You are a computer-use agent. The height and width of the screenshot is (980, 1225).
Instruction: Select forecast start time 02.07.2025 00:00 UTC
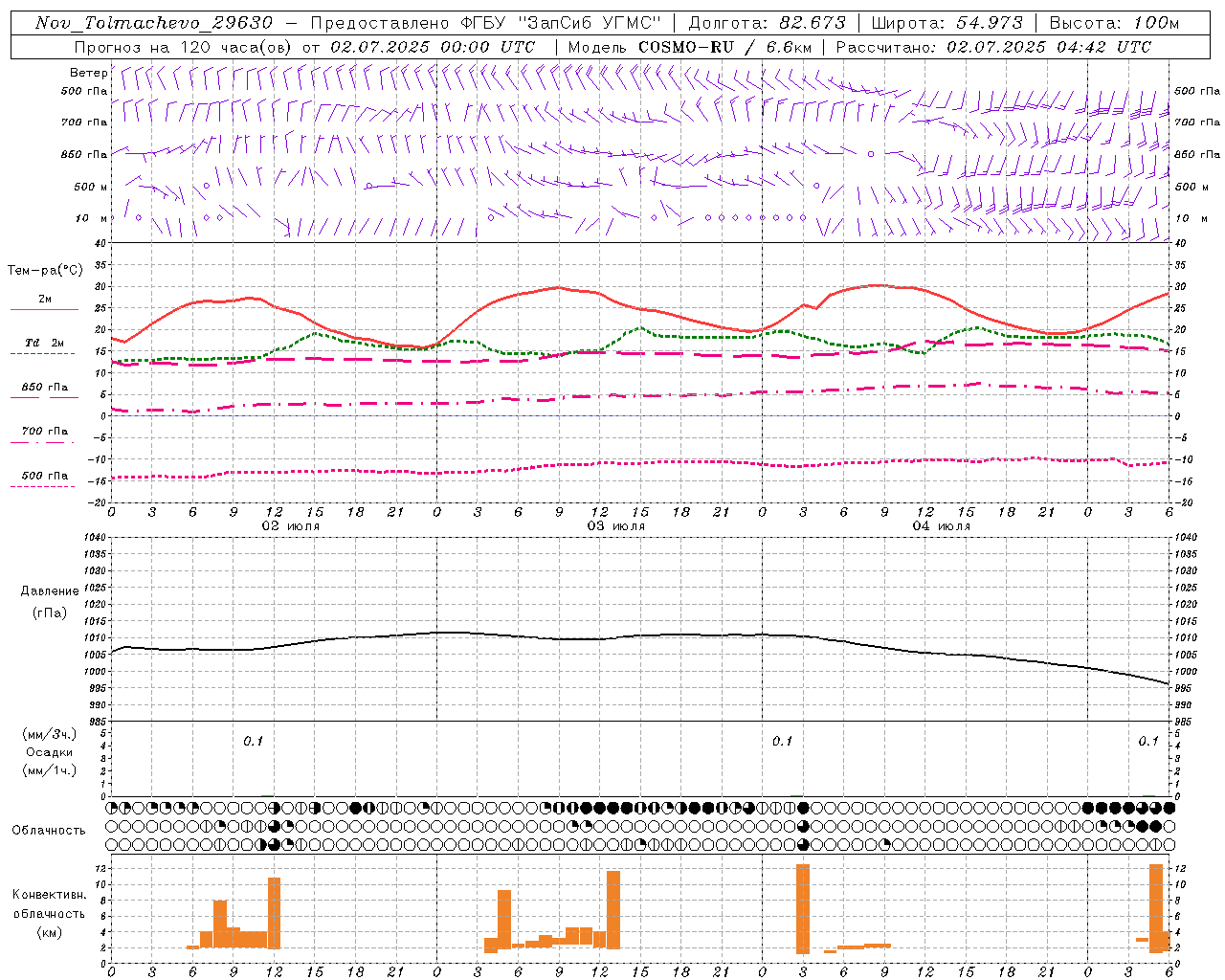point(433,47)
